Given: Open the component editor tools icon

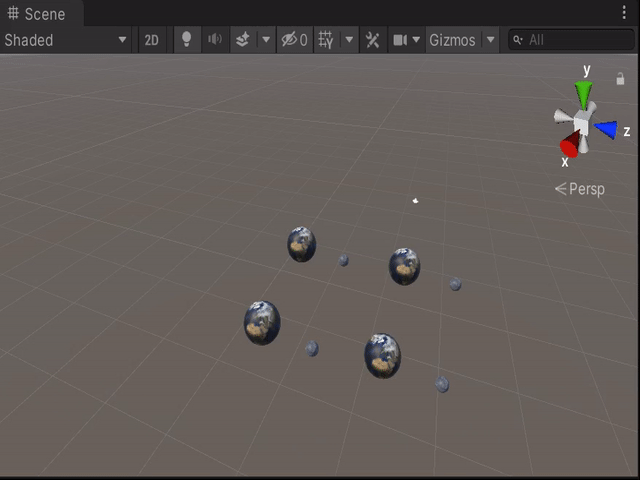Looking at the screenshot, I should [x=372, y=40].
